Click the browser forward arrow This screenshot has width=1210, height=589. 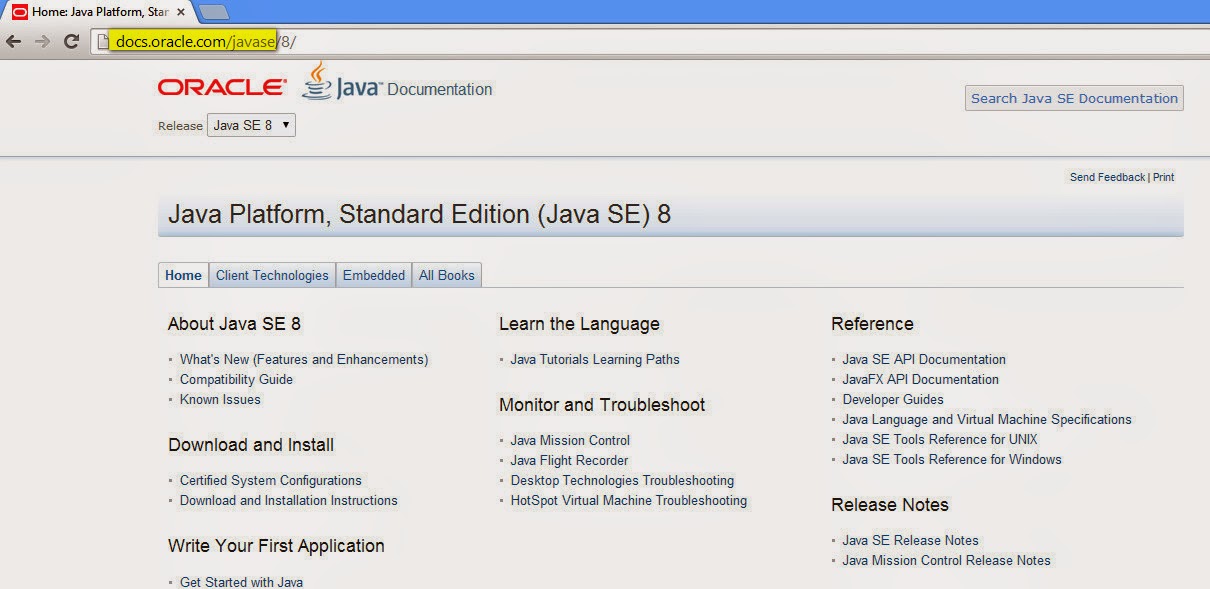pos(42,41)
